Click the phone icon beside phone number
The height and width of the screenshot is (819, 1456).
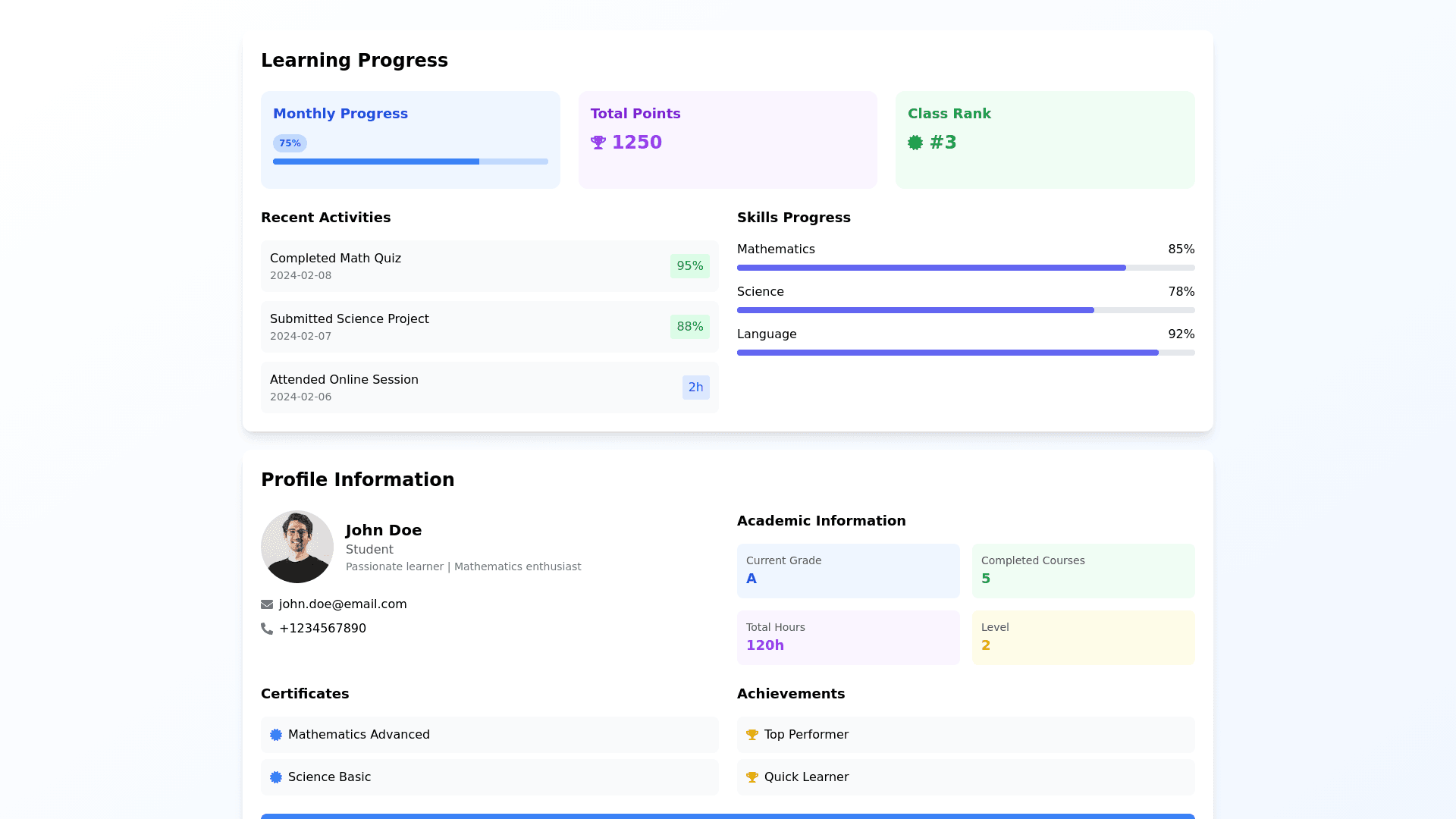[267, 629]
